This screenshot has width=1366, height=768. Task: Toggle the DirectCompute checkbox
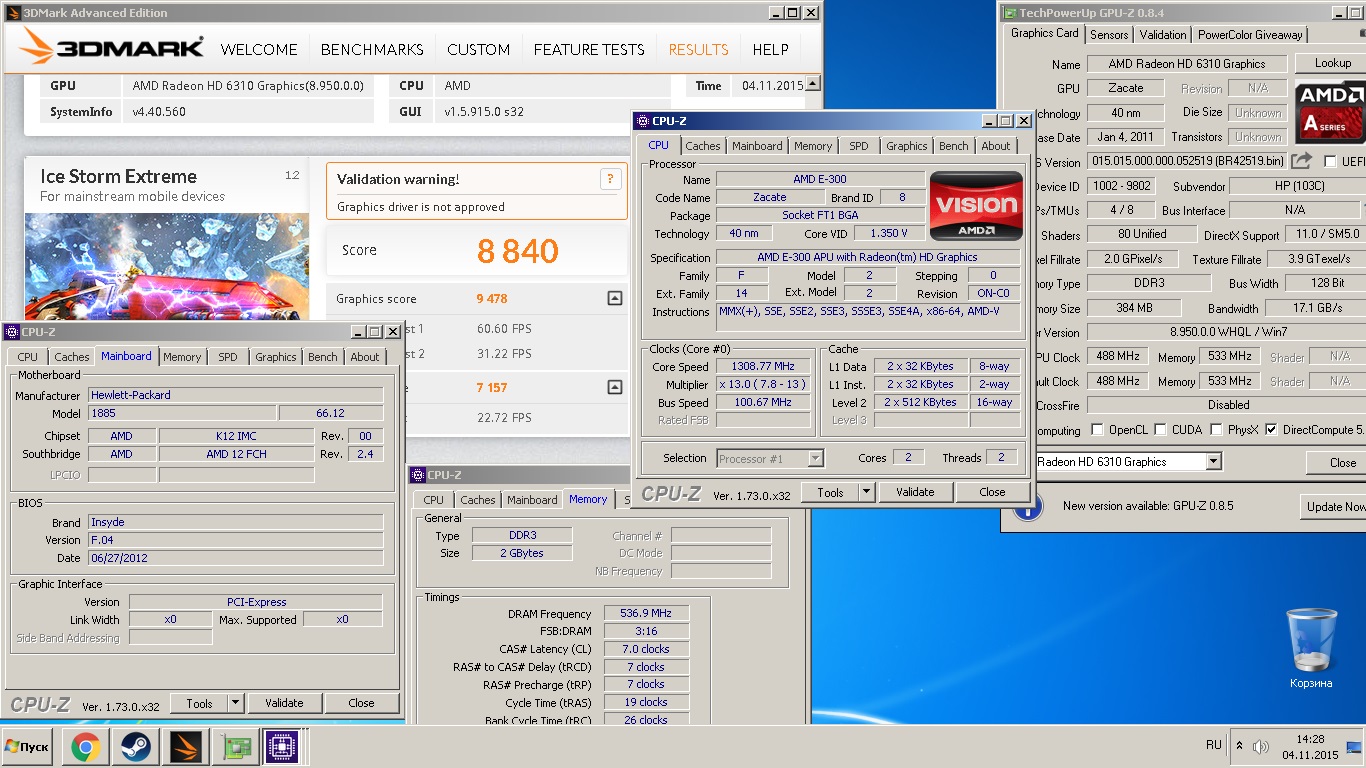[x=1271, y=430]
